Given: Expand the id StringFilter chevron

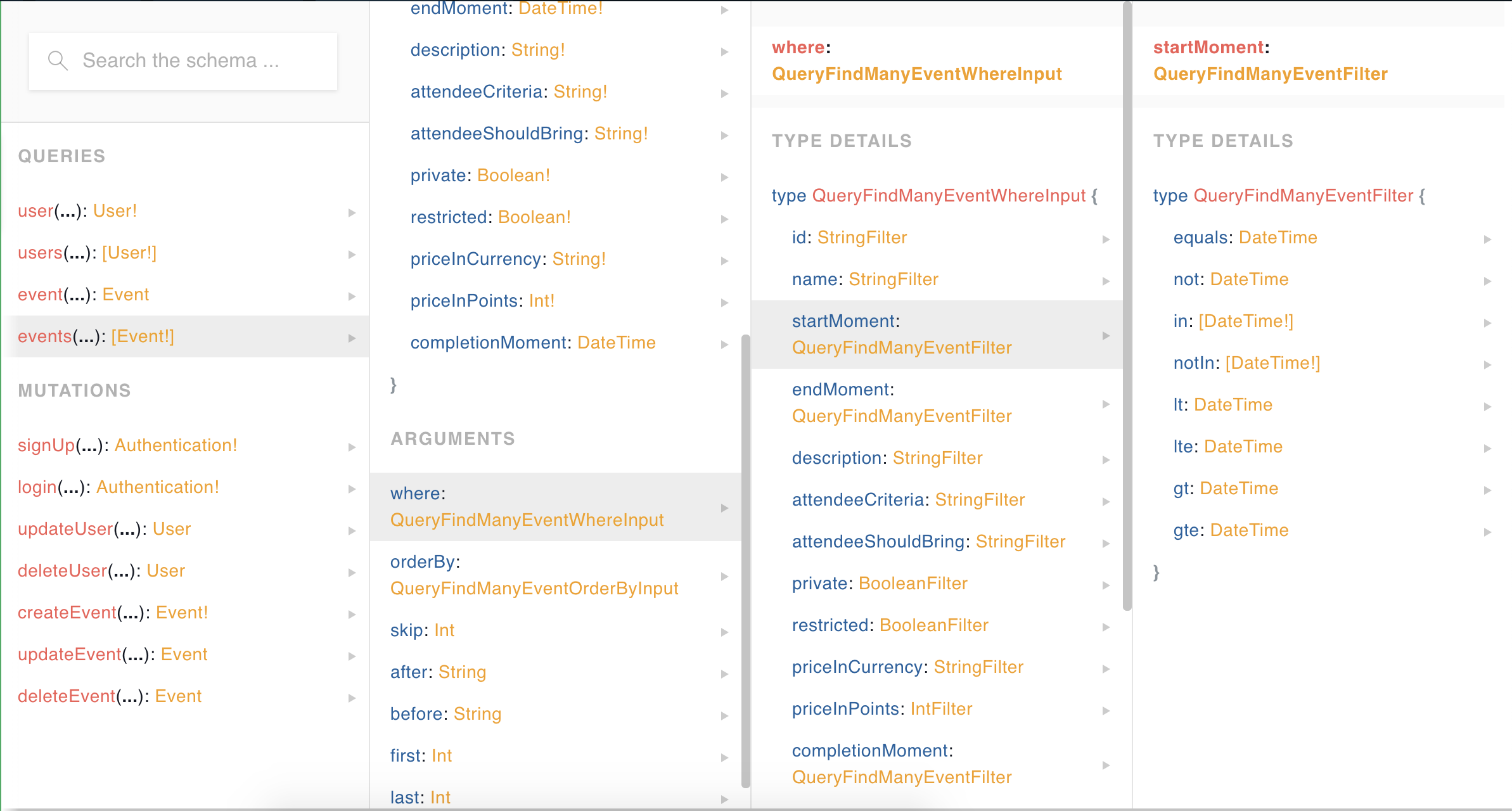Looking at the screenshot, I should [1107, 239].
